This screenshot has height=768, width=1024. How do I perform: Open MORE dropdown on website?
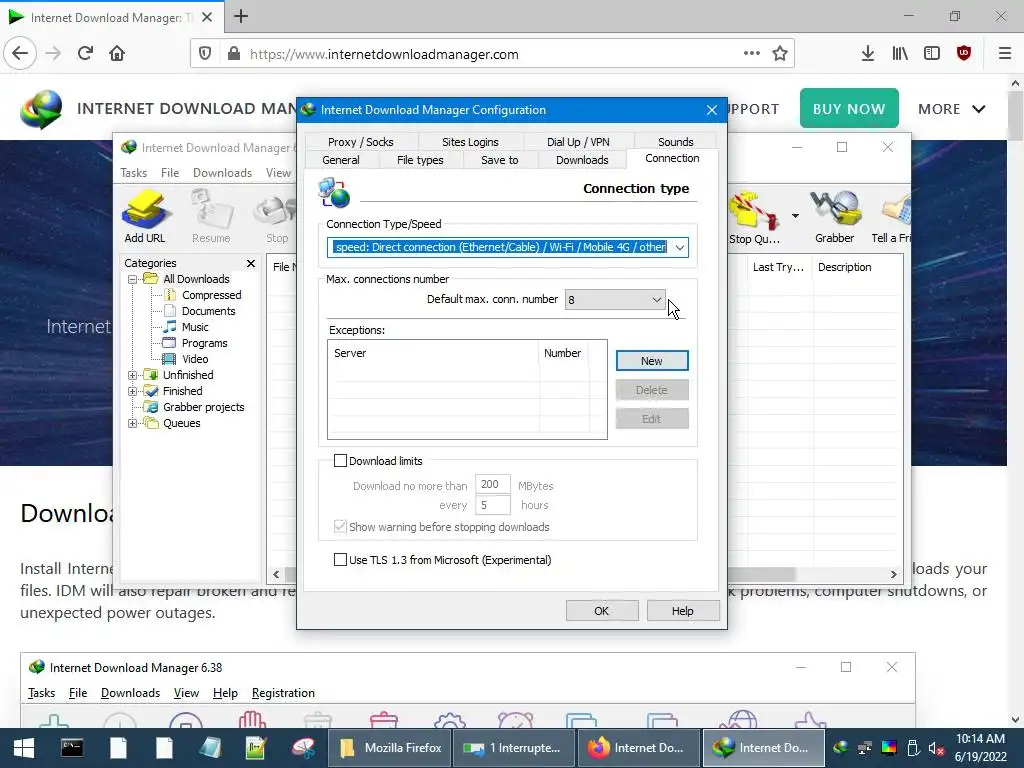coord(952,109)
